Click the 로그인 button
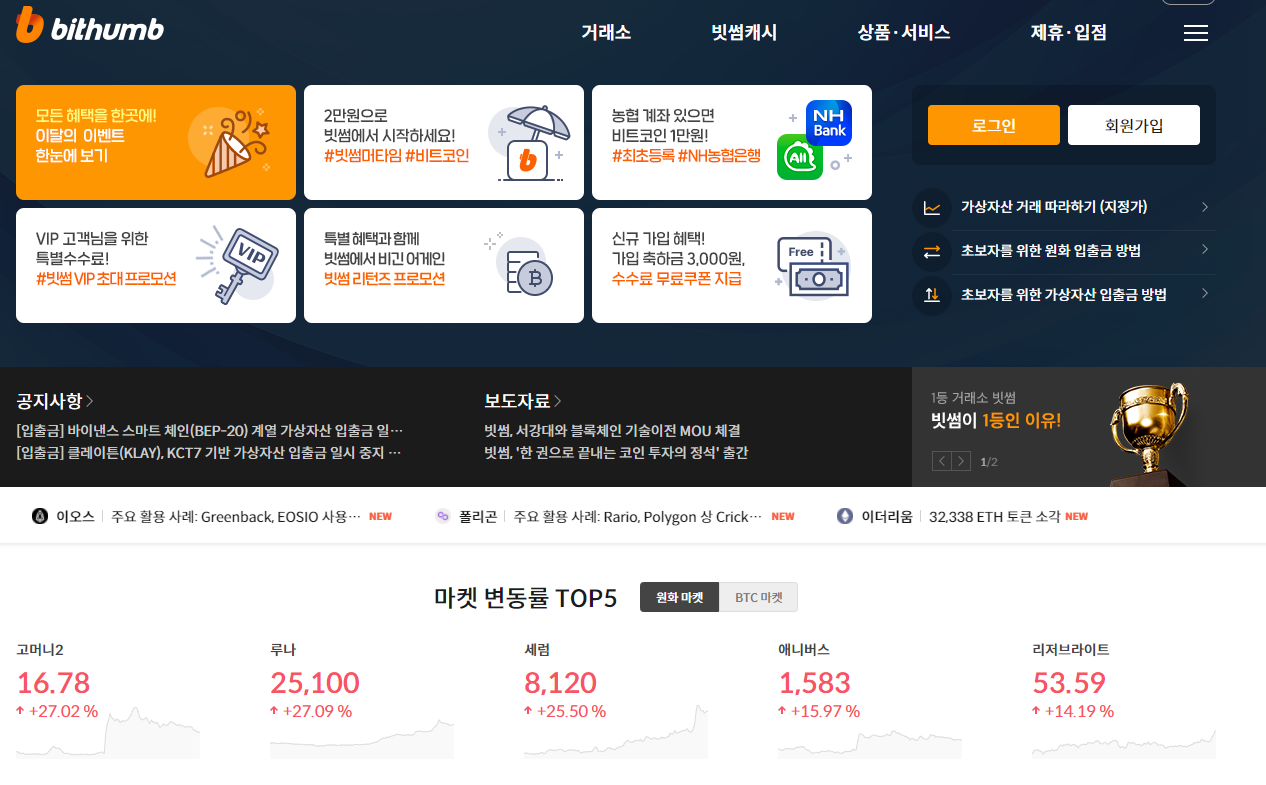This screenshot has height=785, width=1266. pyautogui.click(x=993, y=125)
